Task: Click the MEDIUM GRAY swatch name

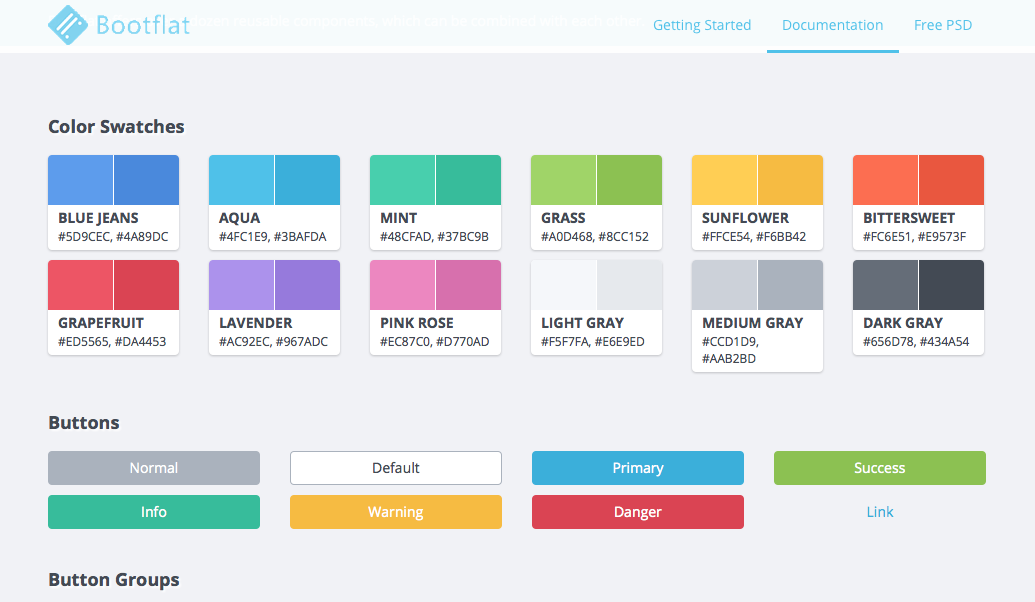Action: pyautogui.click(x=752, y=323)
